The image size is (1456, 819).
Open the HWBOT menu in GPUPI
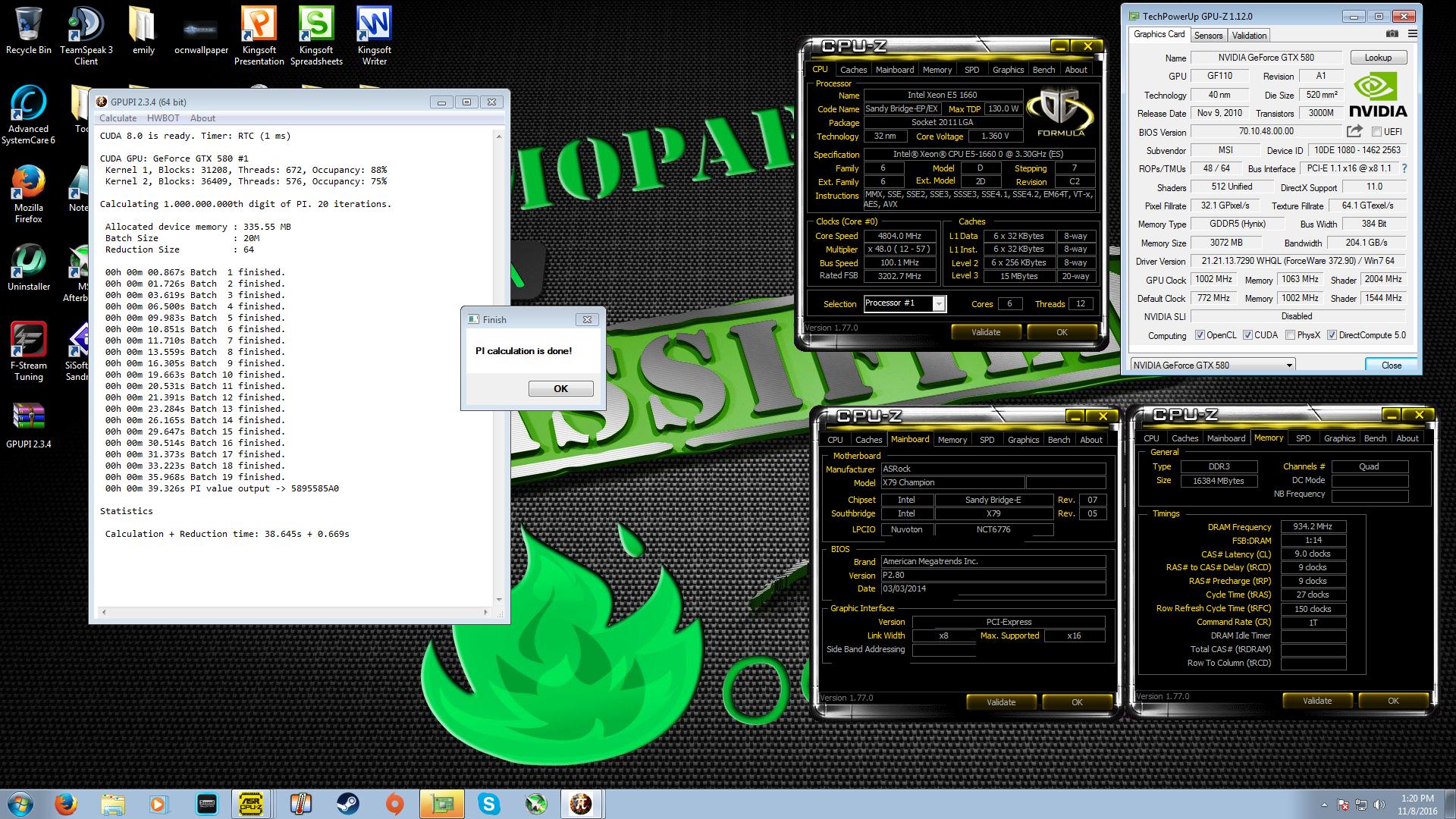(x=163, y=118)
